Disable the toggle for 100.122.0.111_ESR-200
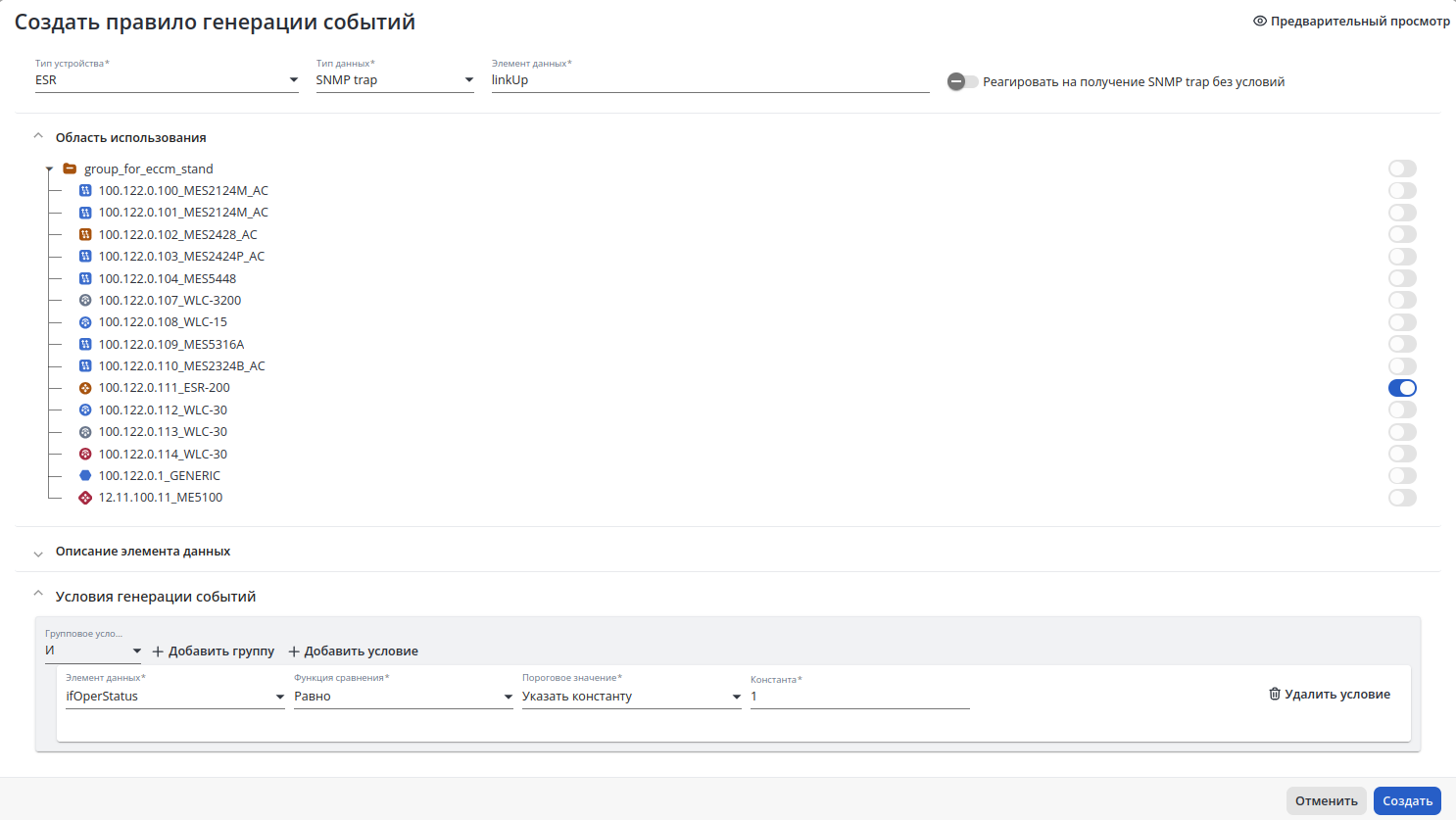Image resolution: width=1456 pixels, height=820 pixels. 1402,388
